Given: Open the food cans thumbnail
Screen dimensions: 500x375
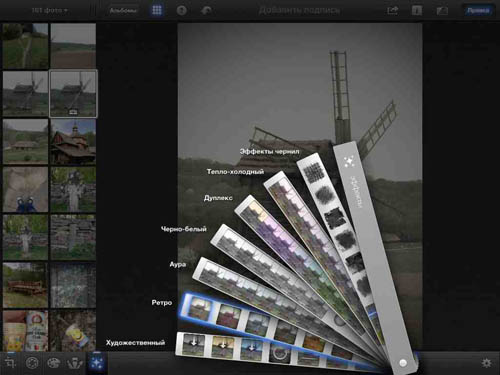Looking at the screenshot, I should tap(25, 331).
